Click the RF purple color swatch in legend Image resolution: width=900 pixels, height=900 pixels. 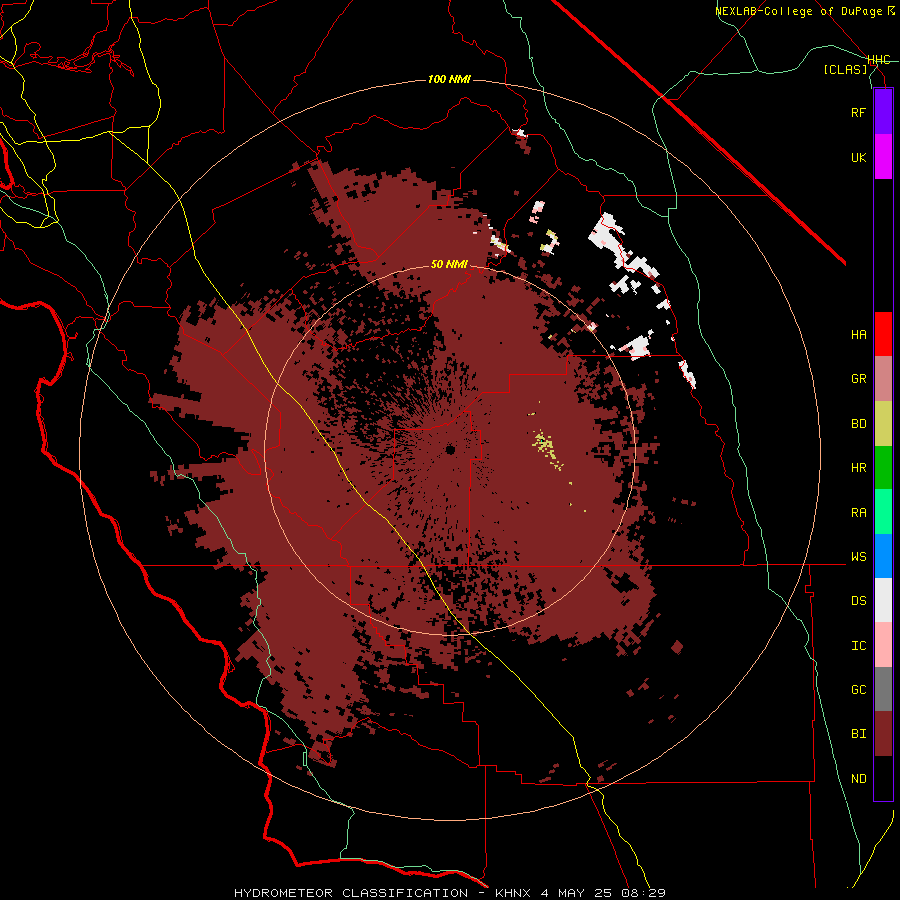coord(883,112)
